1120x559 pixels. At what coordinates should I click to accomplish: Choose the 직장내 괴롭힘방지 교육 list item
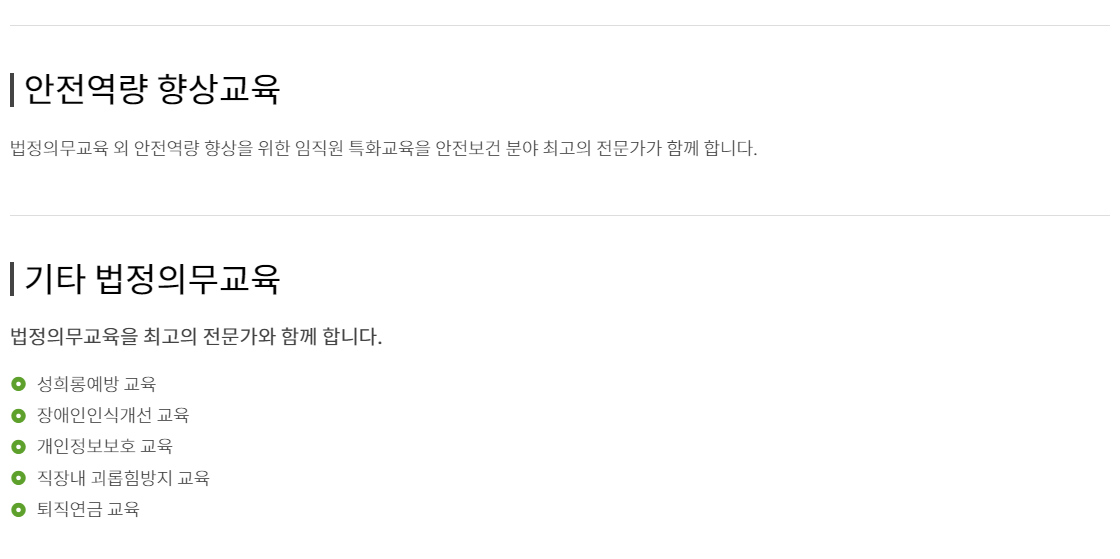[x=123, y=478]
